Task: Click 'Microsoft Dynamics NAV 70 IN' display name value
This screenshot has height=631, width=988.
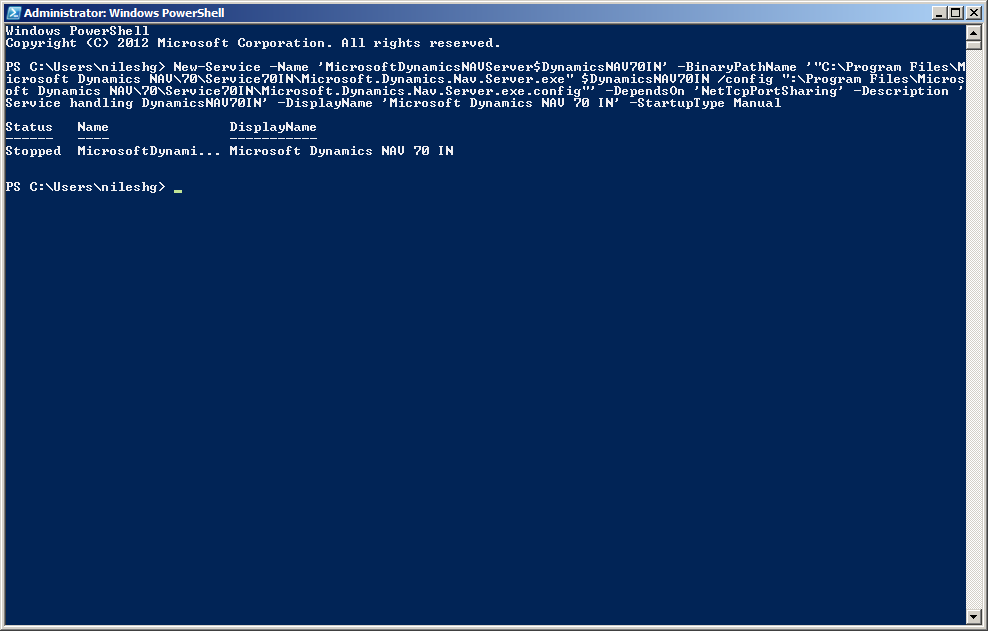Action: coord(341,151)
